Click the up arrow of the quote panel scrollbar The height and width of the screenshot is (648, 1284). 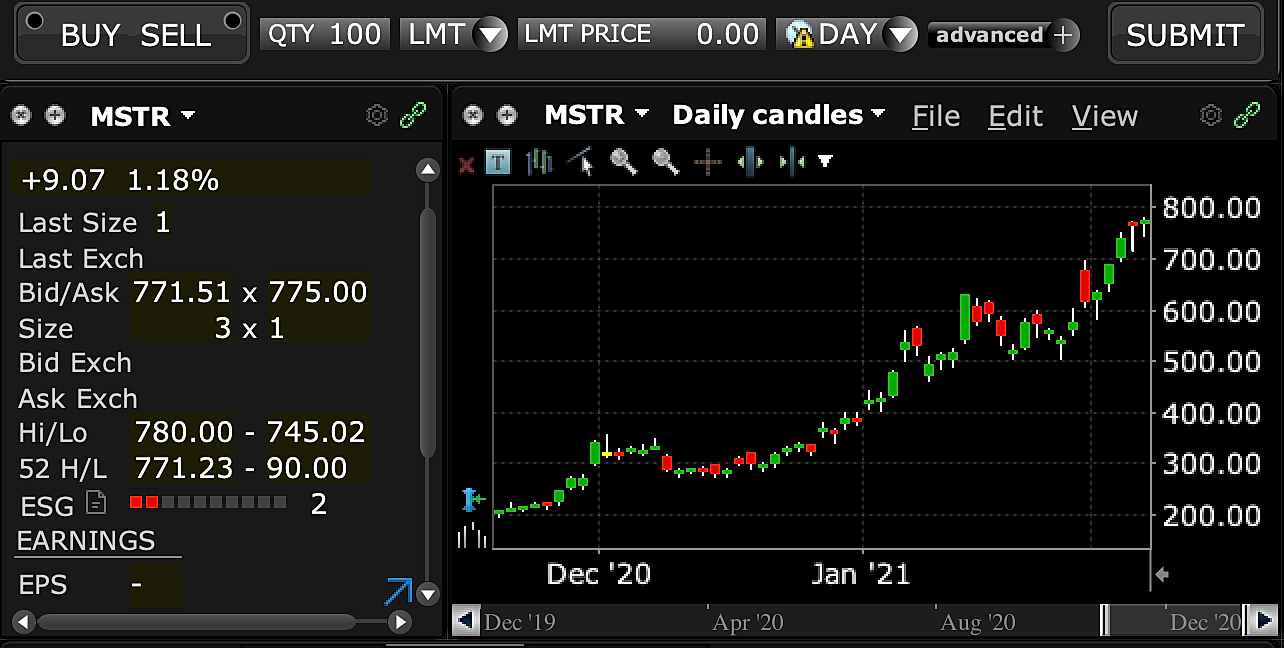(x=428, y=170)
